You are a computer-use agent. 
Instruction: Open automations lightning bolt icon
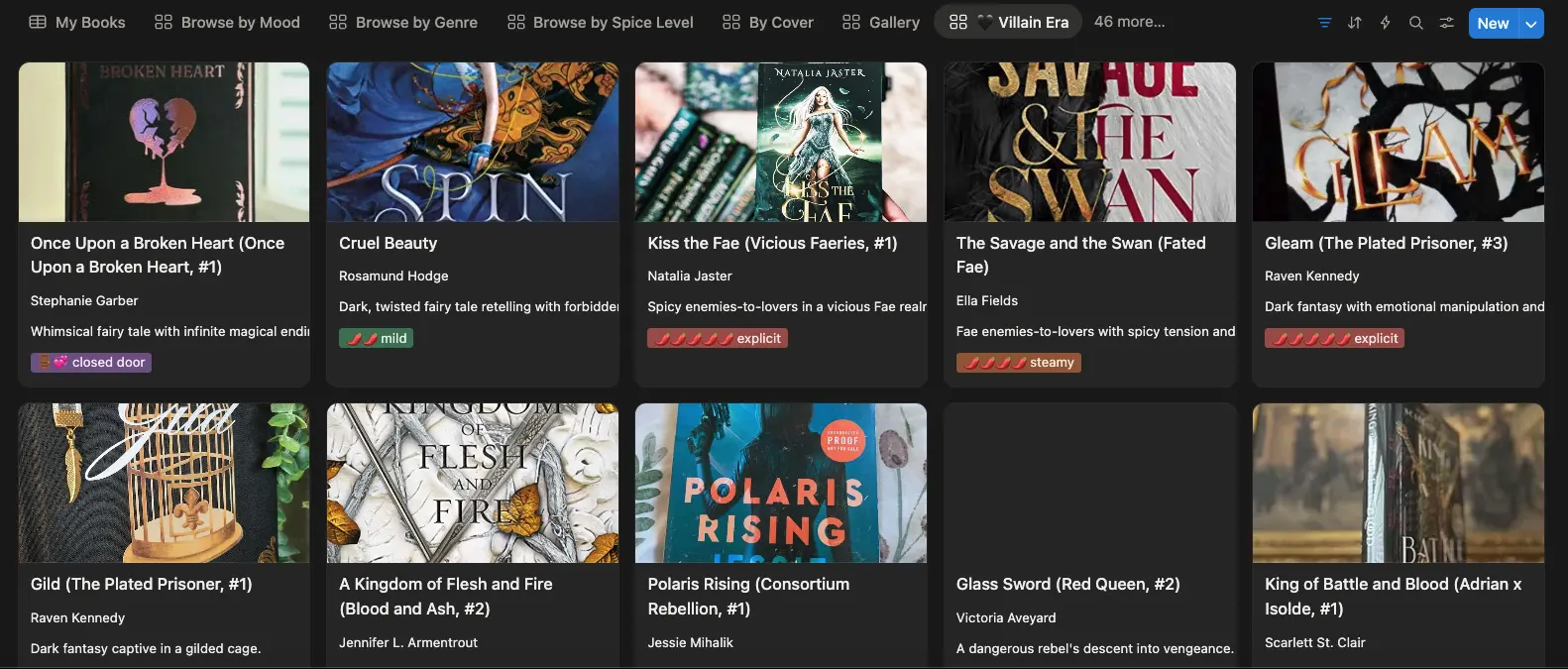pyautogui.click(x=1386, y=23)
